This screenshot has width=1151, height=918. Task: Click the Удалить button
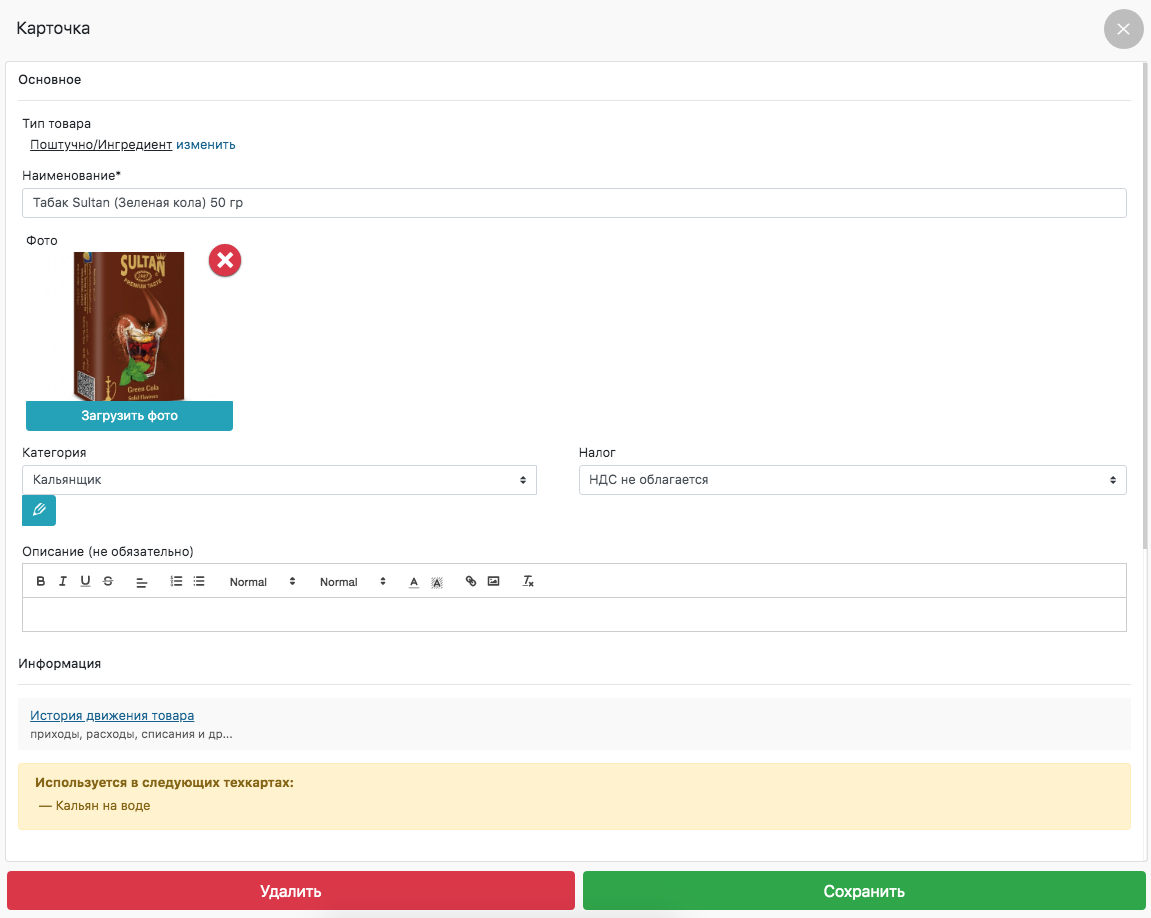[x=291, y=891]
